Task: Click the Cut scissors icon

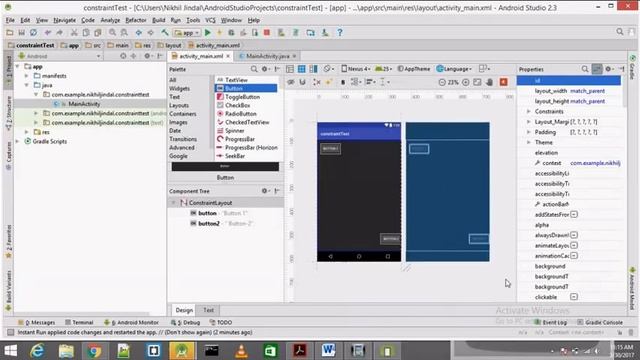Action: [x=74, y=33]
